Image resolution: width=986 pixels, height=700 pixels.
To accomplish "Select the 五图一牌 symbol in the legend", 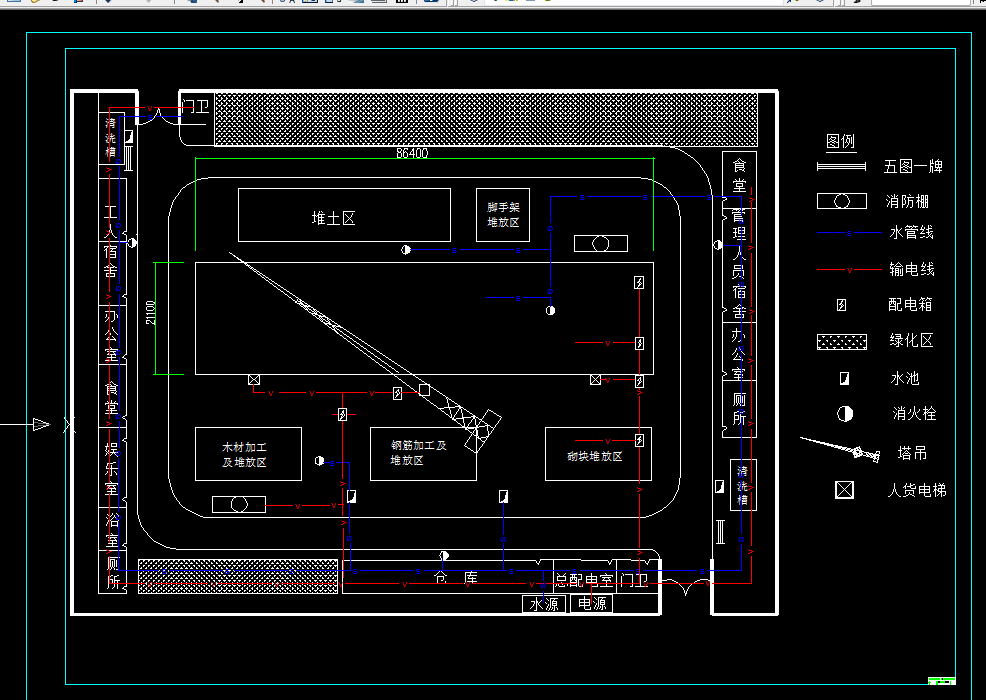I will pos(841,167).
